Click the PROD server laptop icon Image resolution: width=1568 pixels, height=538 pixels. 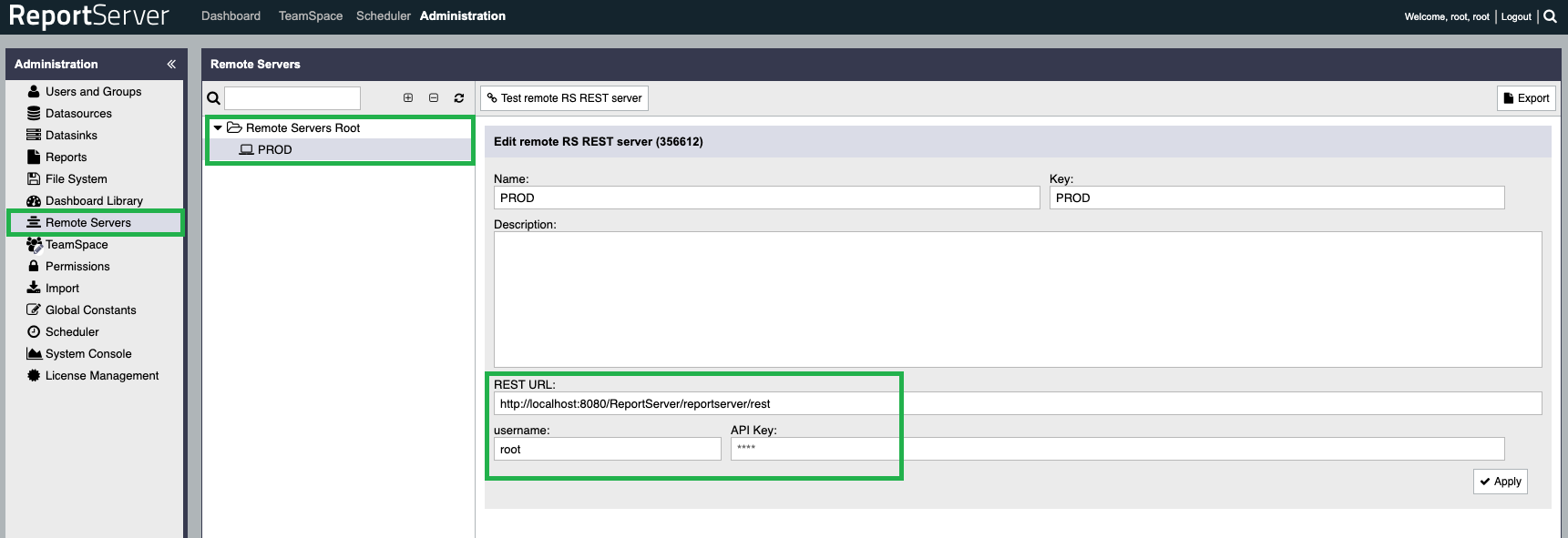[246, 149]
